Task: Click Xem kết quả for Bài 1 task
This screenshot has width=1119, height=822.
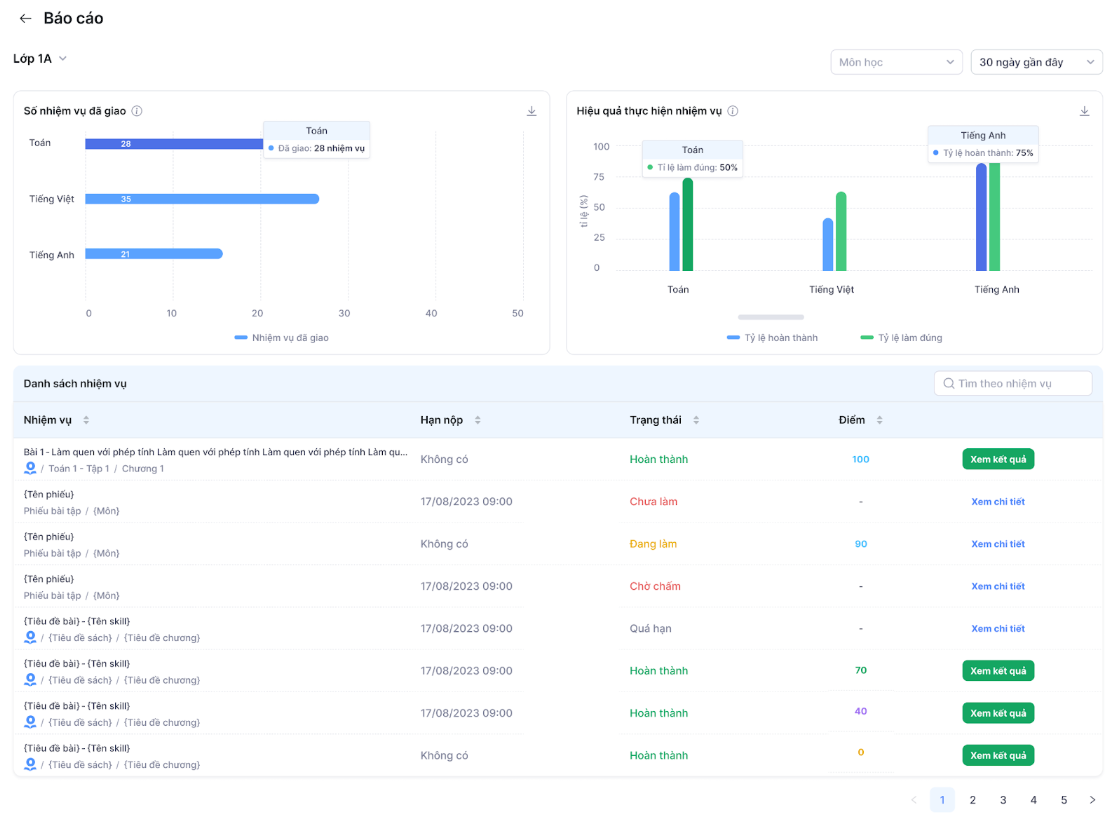Action: coord(998,459)
